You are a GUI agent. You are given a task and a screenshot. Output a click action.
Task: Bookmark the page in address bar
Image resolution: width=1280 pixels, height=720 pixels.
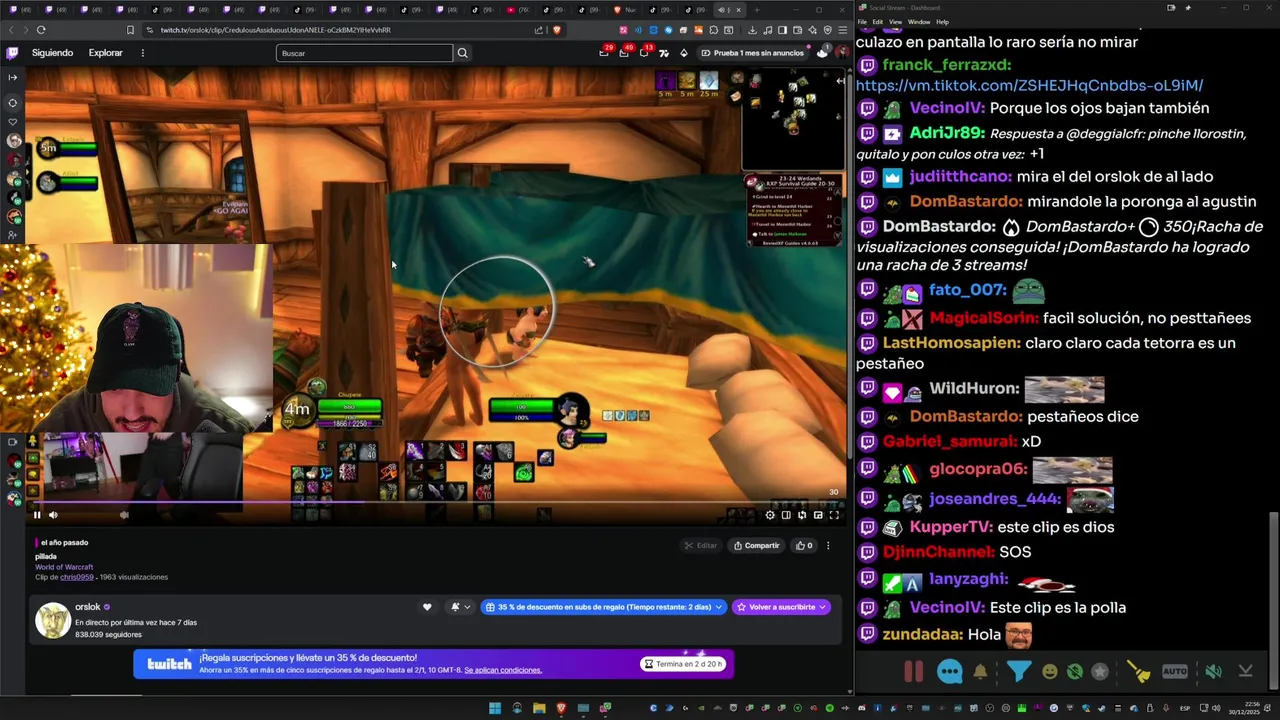click(x=130, y=30)
